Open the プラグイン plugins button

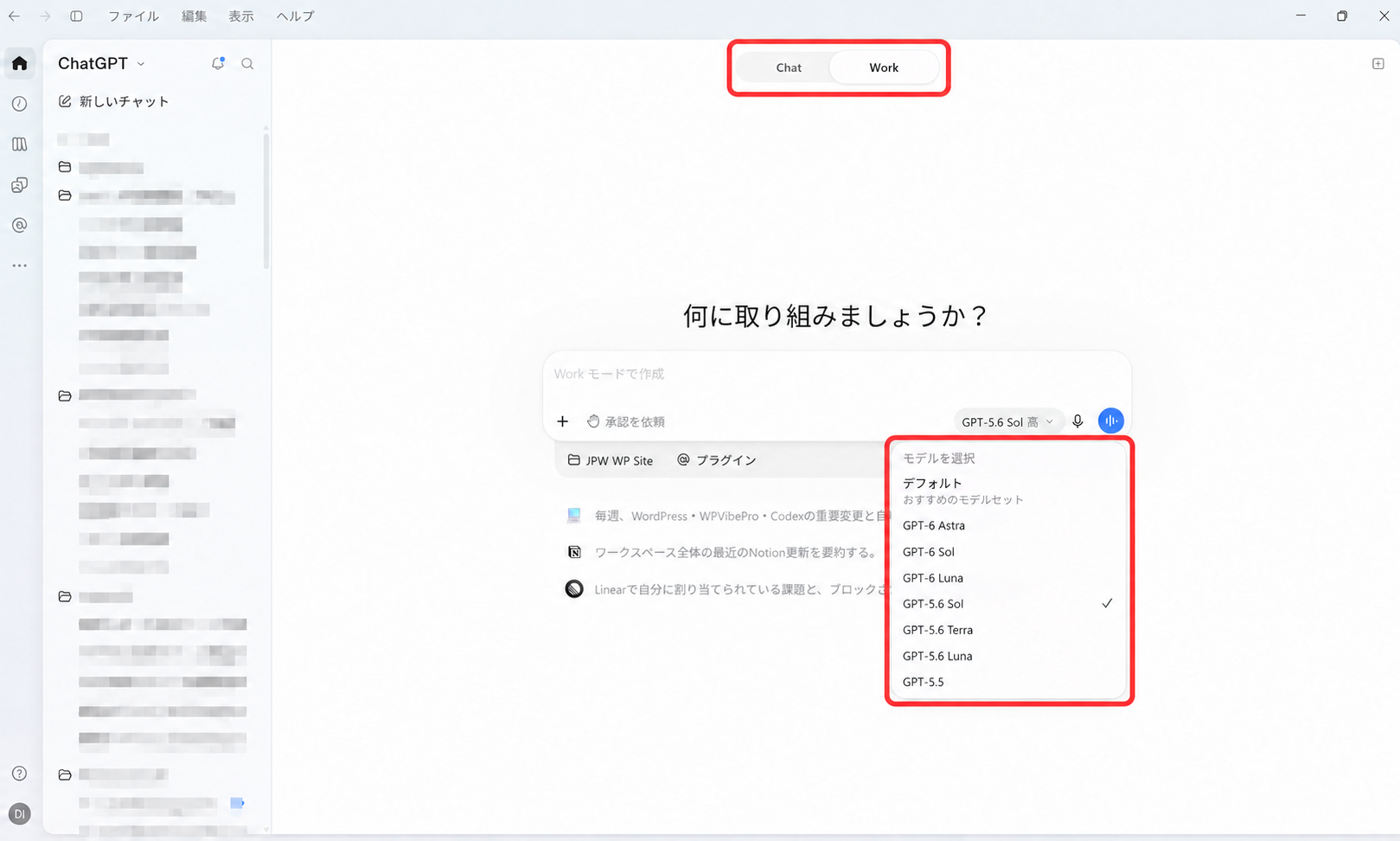tap(717, 460)
